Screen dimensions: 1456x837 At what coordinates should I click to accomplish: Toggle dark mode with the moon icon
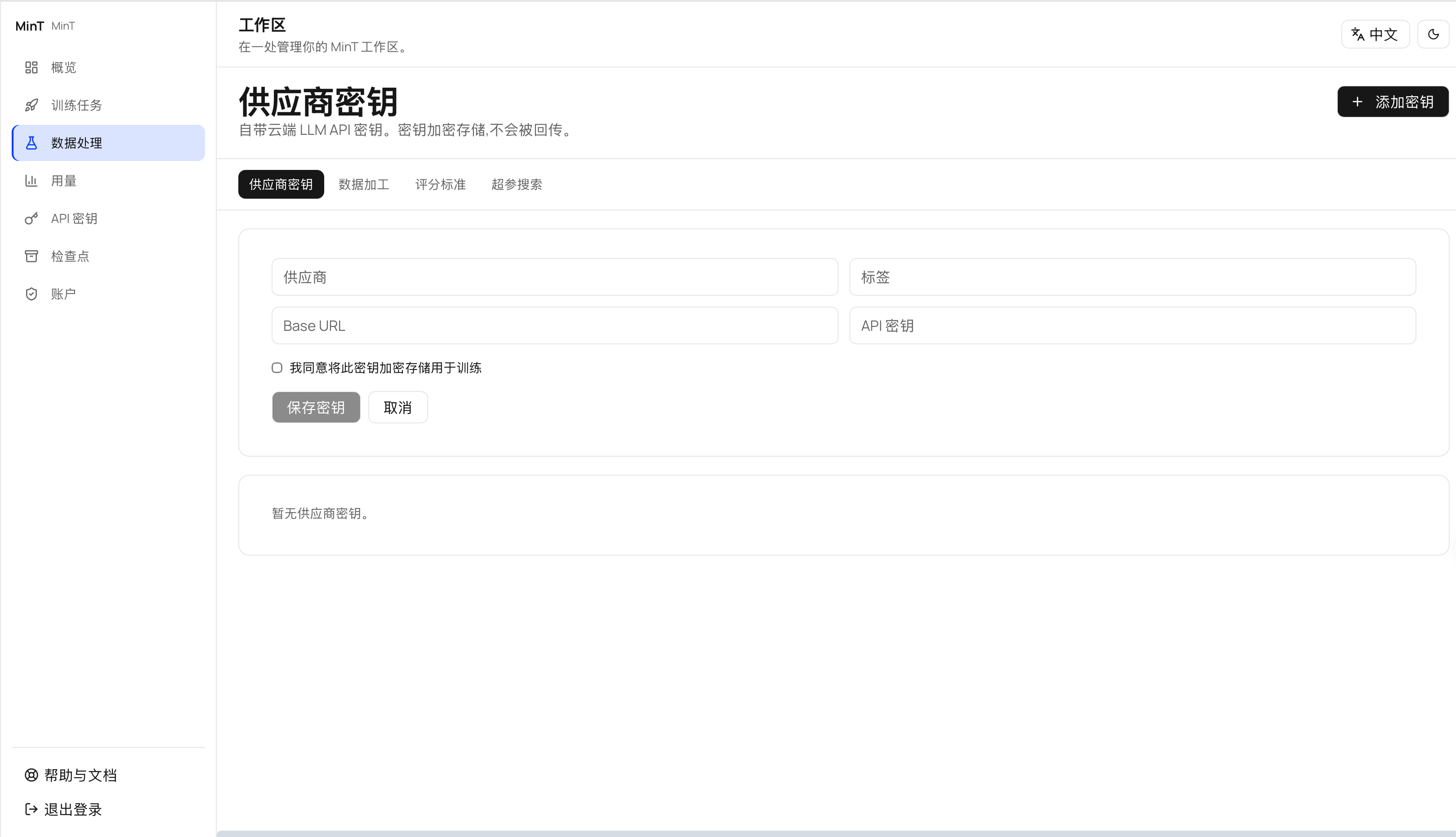[1433, 34]
